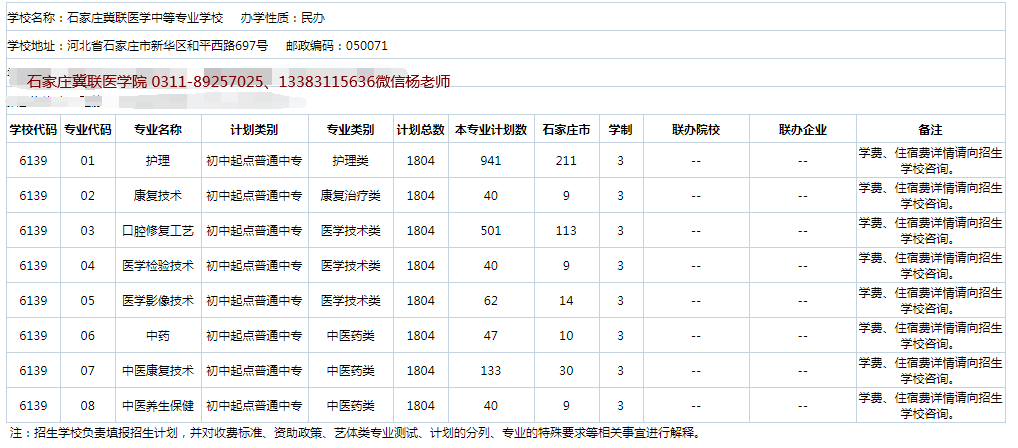Click the school name line at top
The width and height of the screenshot is (1018, 448).
165,18
